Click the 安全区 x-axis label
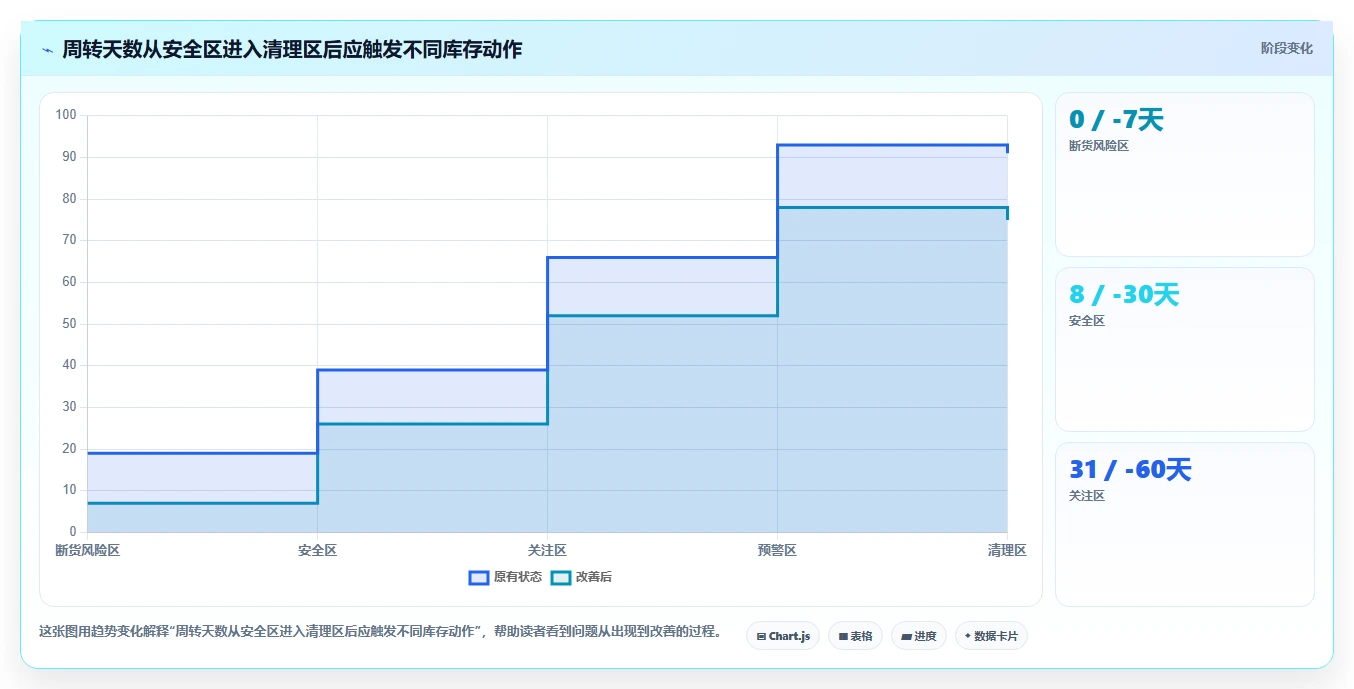The image size is (1354, 689). [x=317, y=551]
